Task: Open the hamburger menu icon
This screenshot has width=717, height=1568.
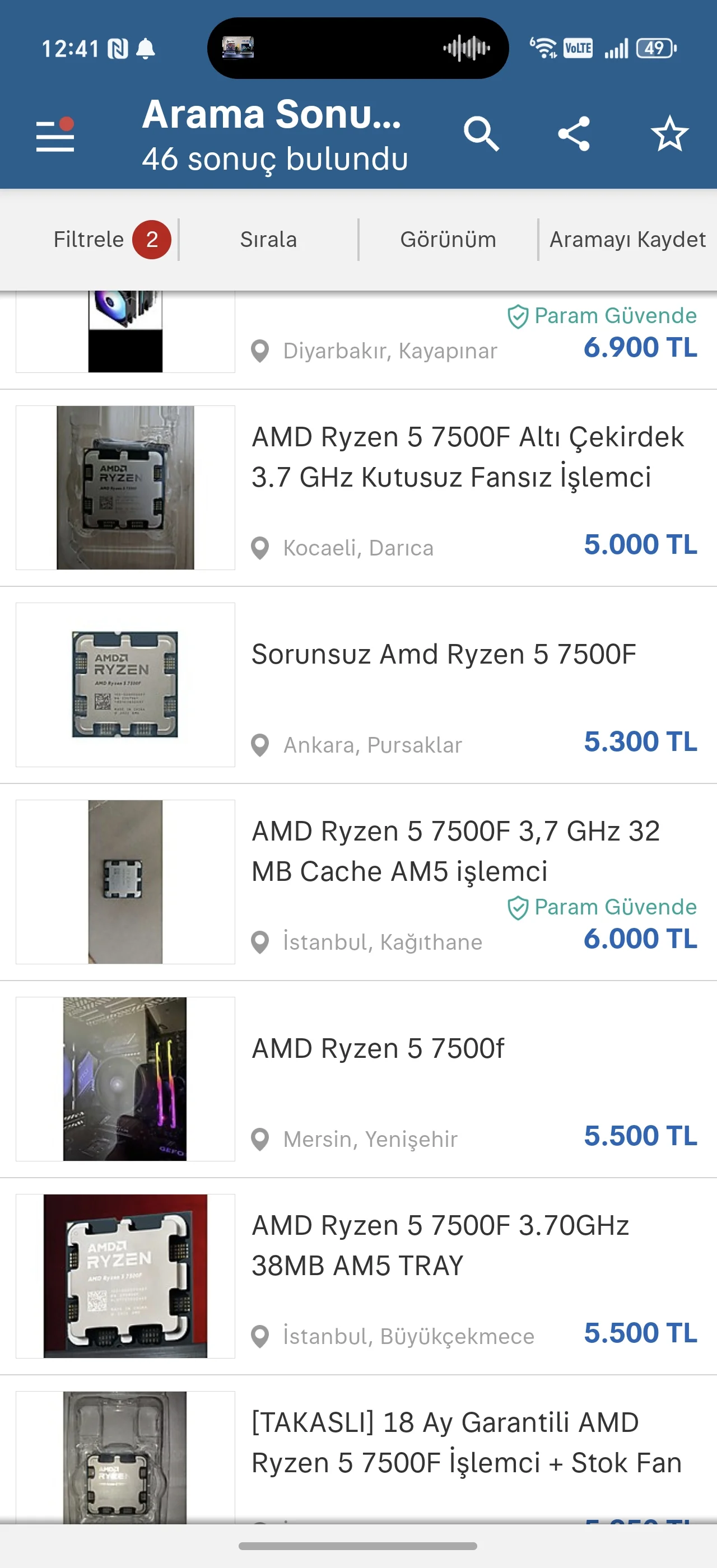Action: pos(55,134)
